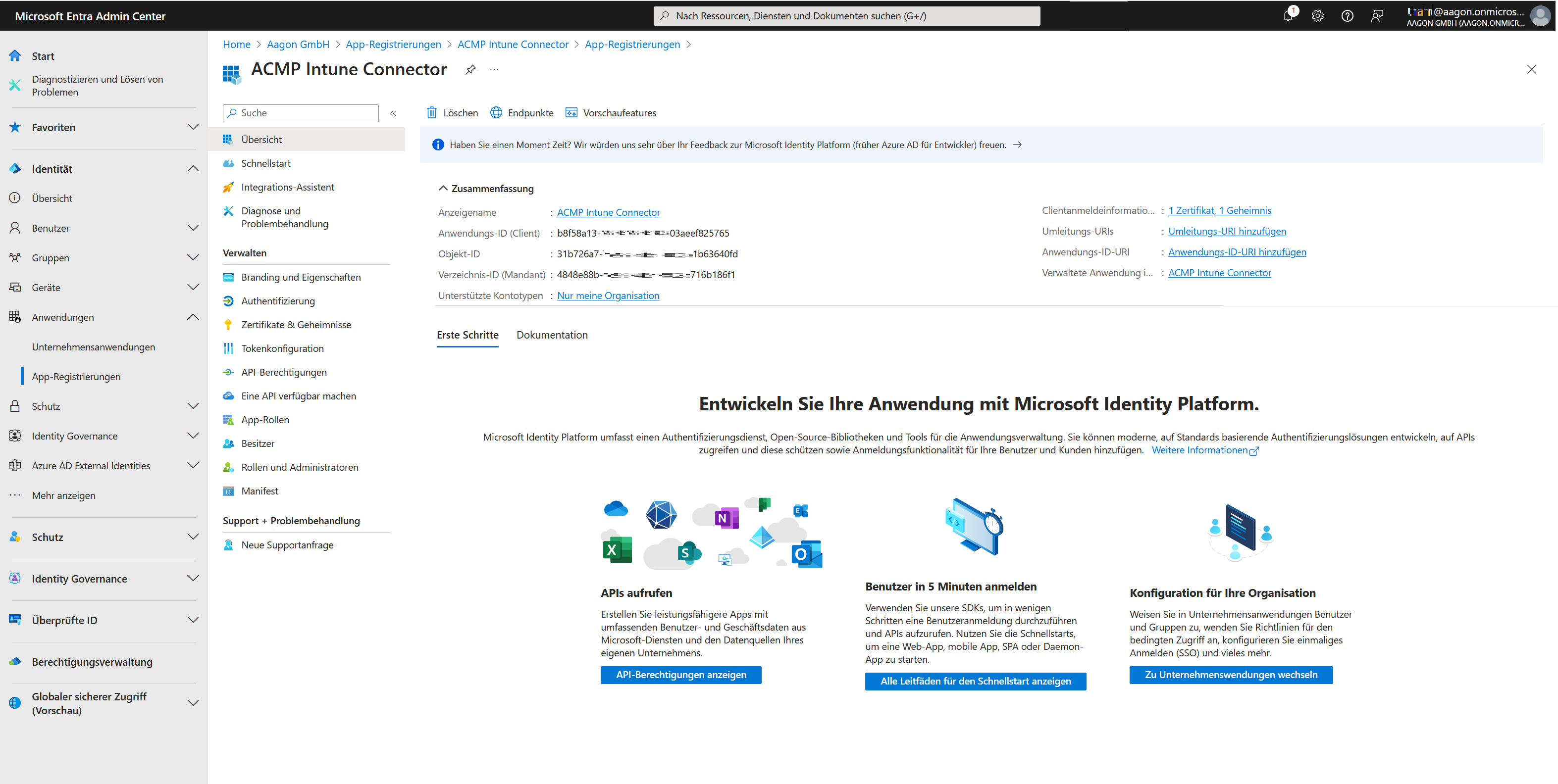
Task: Click the notifications bell icon
Action: [x=1288, y=16]
